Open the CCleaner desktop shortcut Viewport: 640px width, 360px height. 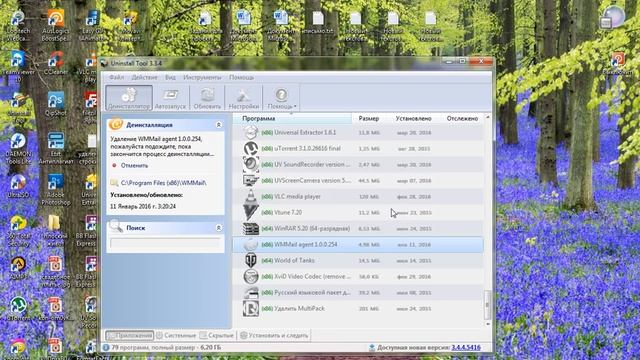56,64
